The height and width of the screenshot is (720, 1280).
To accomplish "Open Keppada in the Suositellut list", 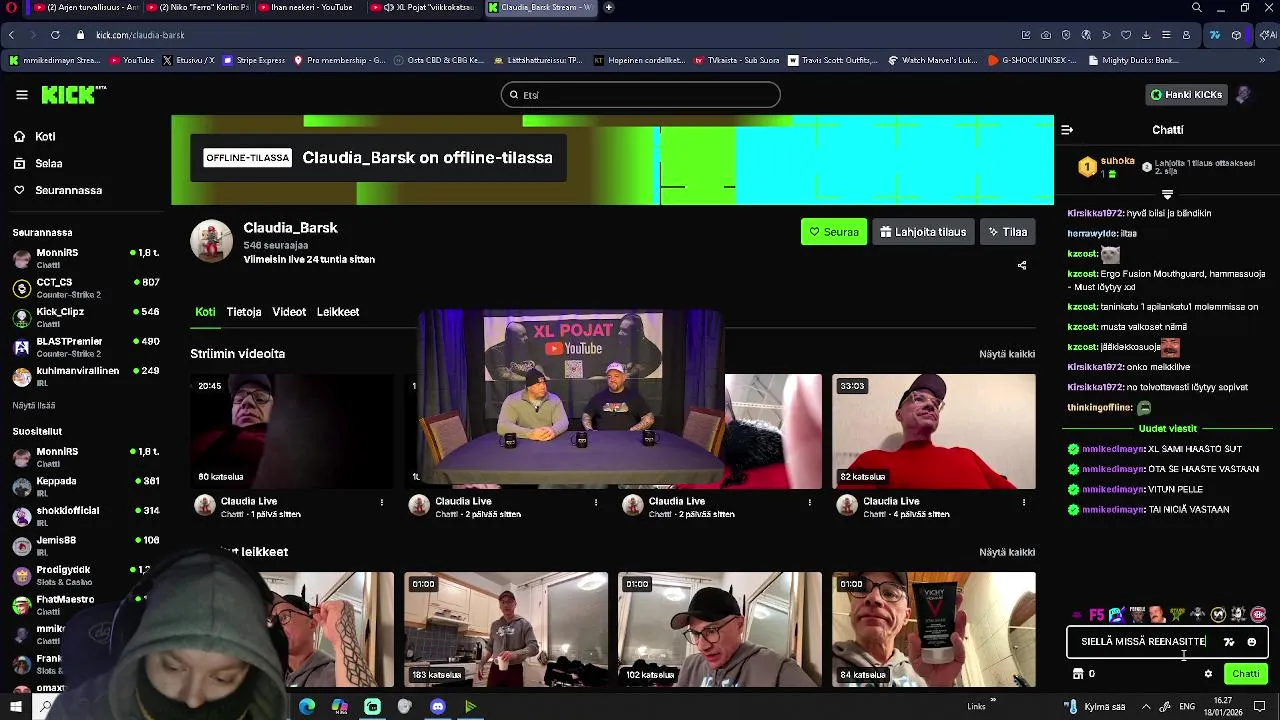I will [85, 486].
